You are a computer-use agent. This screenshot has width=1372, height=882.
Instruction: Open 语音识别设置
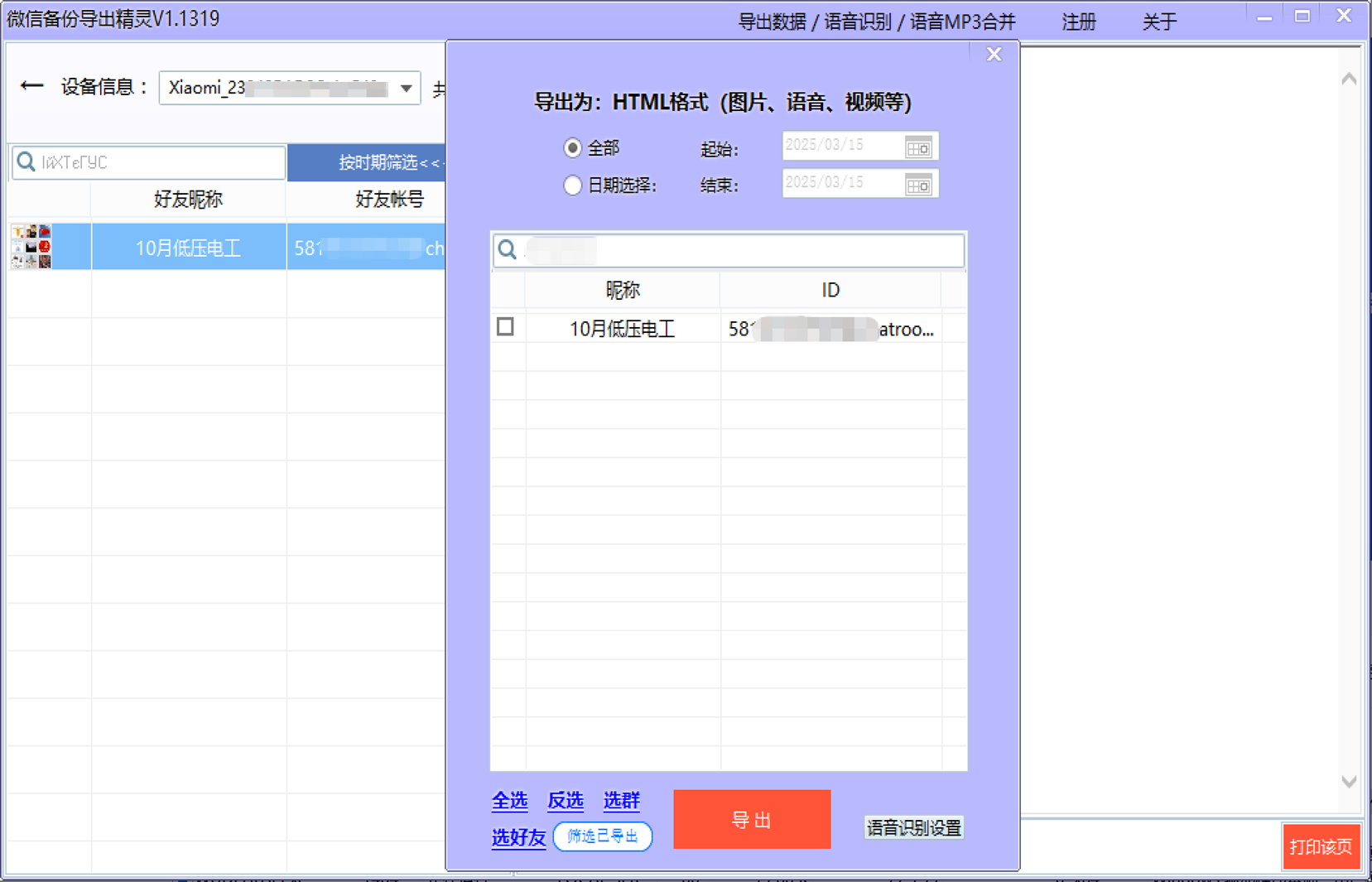(x=914, y=827)
